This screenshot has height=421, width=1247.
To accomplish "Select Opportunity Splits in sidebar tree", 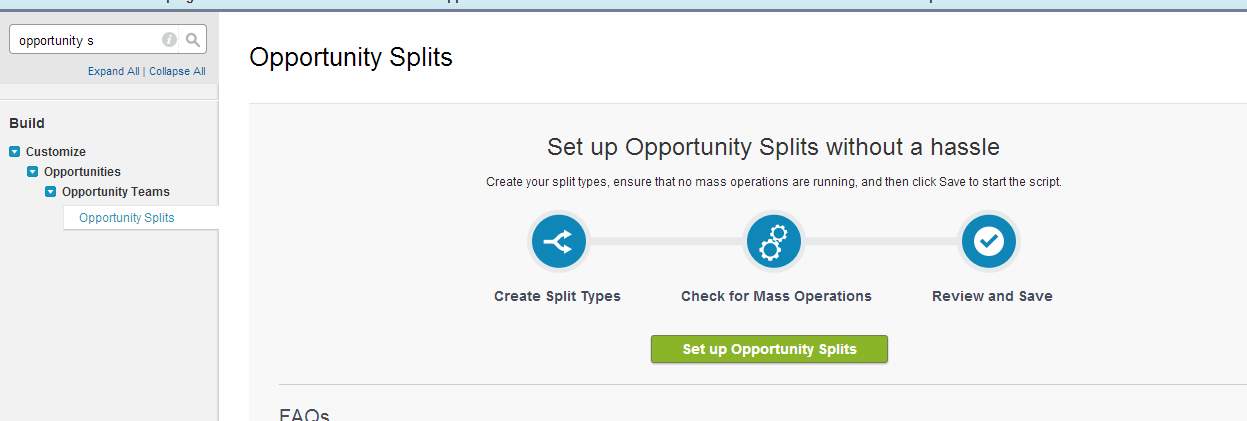I will pos(127,217).
